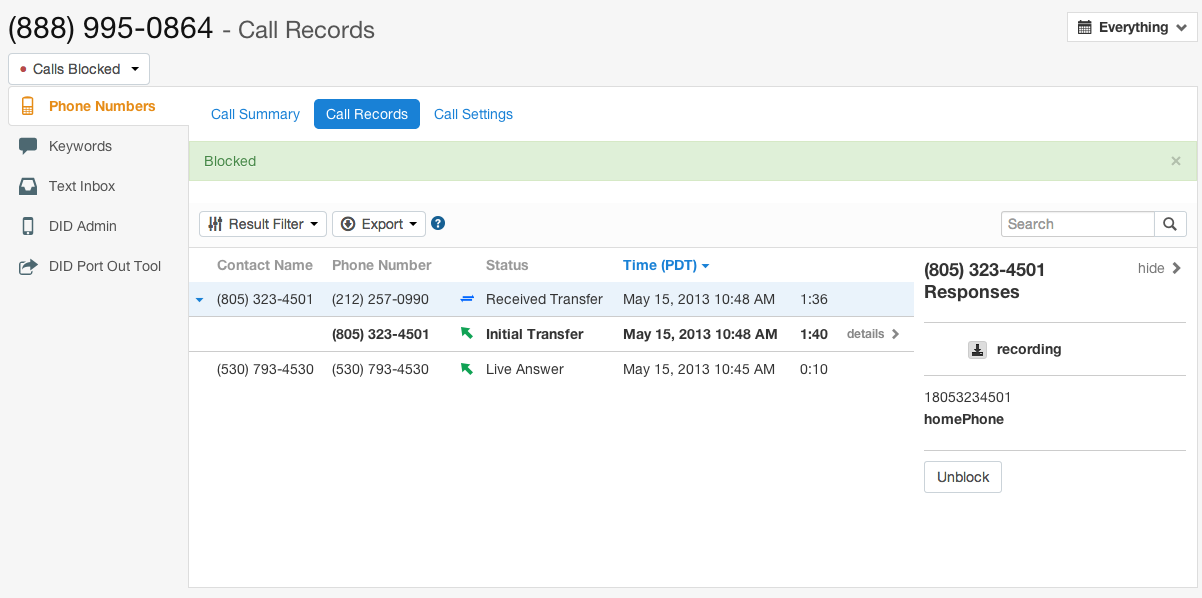This screenshot has height=598, width=1202.
Task: Click the Received Transfer arrows icon
Action: [x=466, y=299]
